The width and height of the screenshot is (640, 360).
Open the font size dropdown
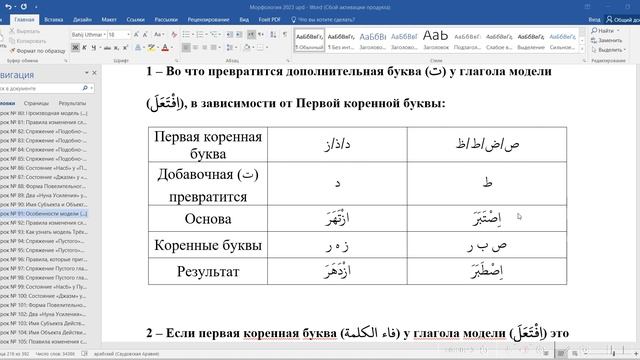[129, 35]
